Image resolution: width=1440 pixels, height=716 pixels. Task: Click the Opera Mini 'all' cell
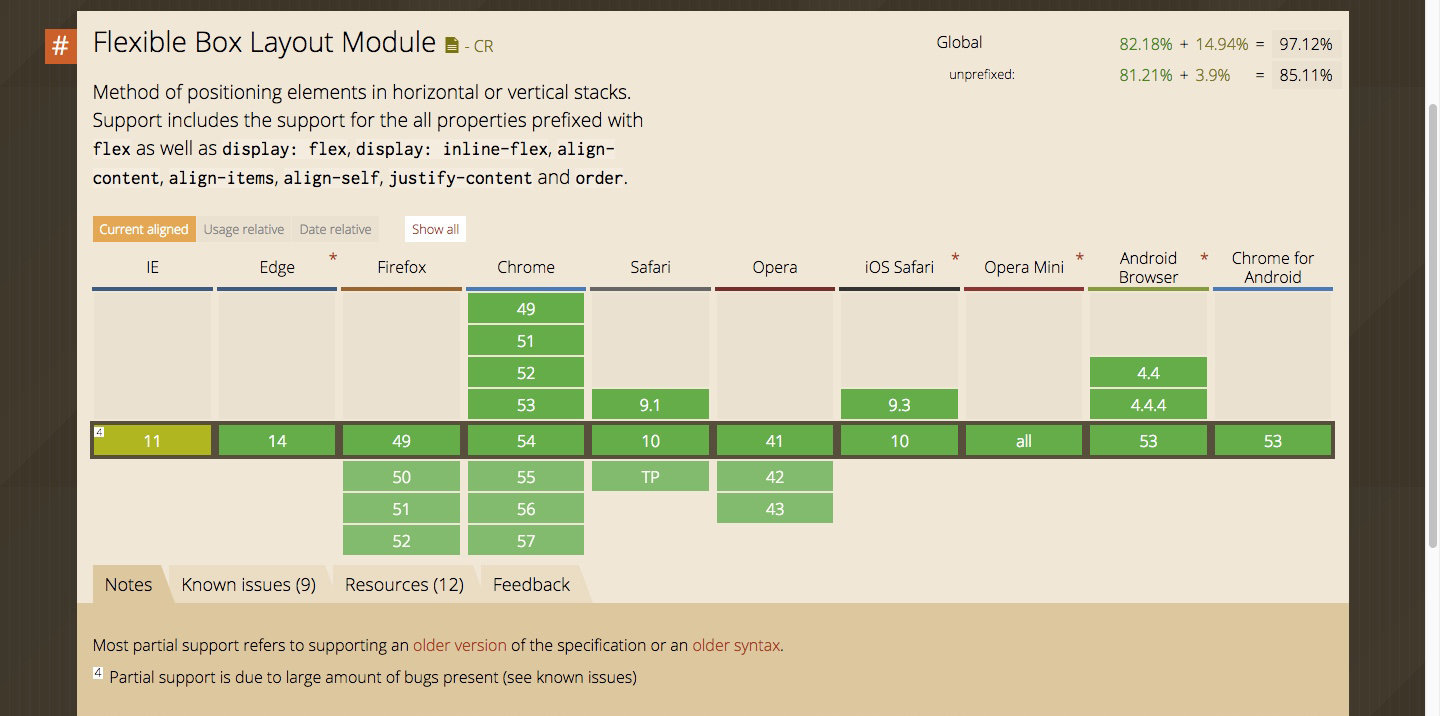1024,441
